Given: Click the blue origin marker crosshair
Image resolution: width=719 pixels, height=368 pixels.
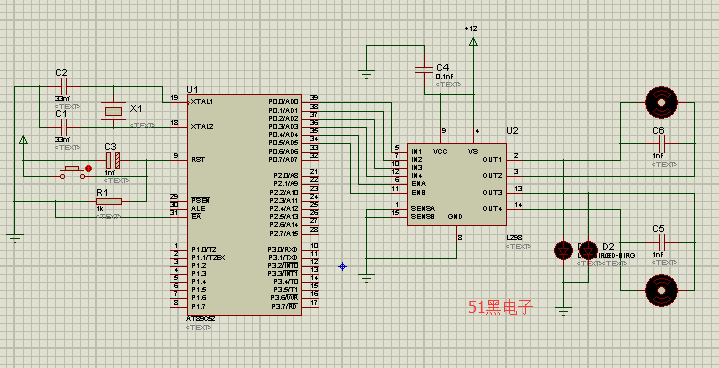Looking at the screenshot, I should [343, 266].
